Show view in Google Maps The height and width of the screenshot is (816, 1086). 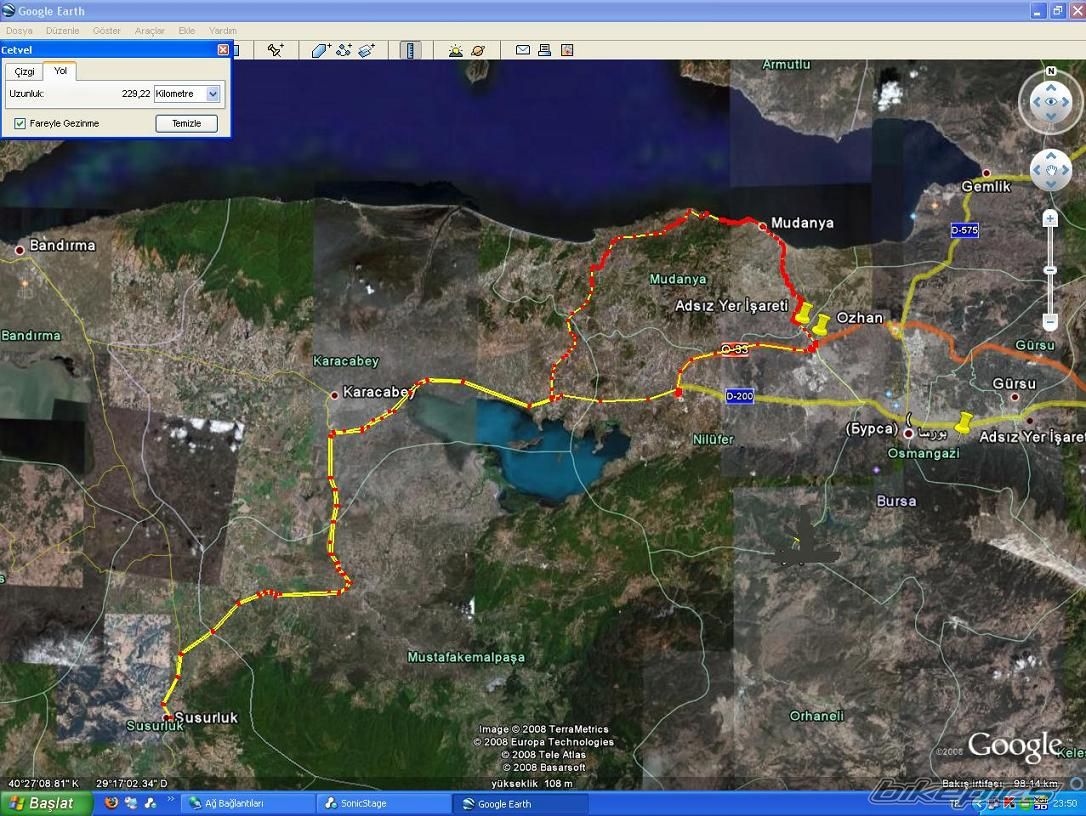click(567, 50)
